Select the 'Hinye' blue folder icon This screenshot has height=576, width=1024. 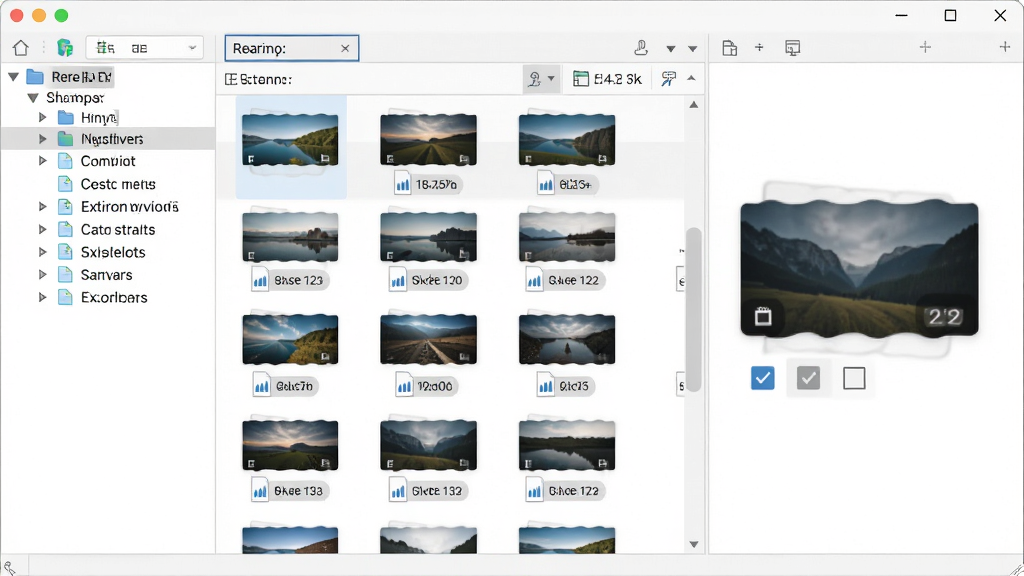click(65, 118)
